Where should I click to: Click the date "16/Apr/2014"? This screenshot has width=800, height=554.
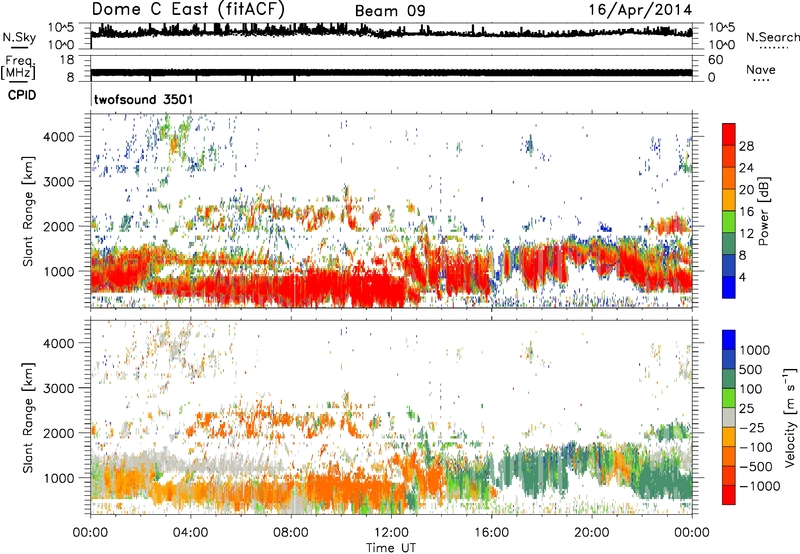[x=641, y=10]
